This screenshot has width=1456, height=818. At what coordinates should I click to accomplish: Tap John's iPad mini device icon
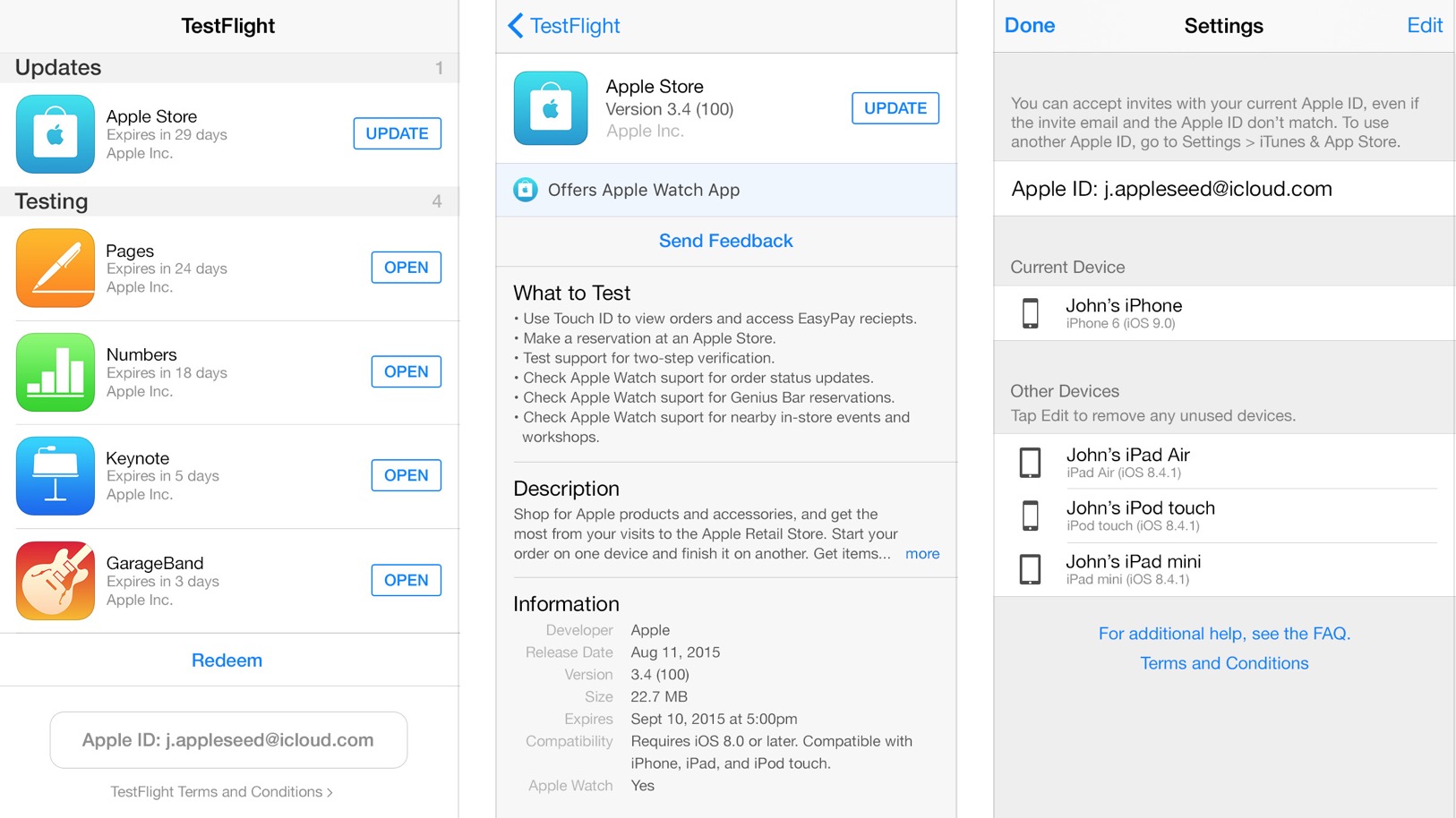click(1031, 569)
